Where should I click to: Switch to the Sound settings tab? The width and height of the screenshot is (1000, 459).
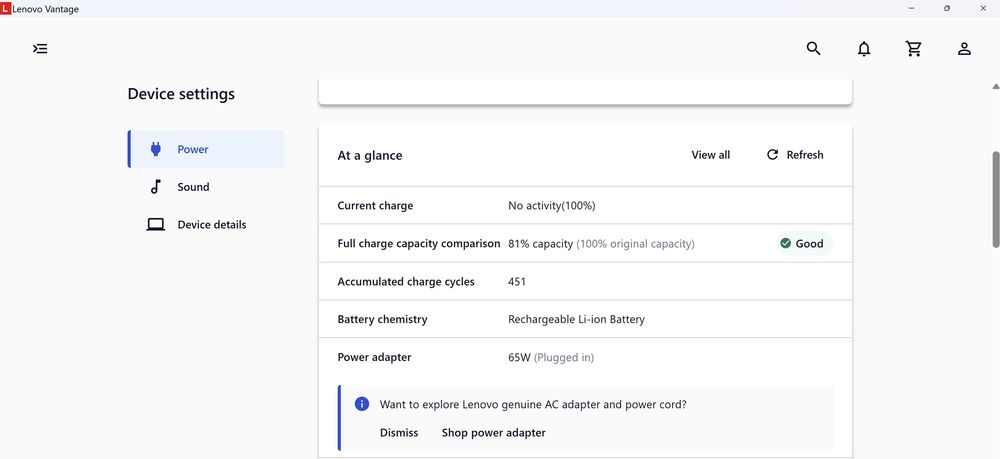[194, 187]
